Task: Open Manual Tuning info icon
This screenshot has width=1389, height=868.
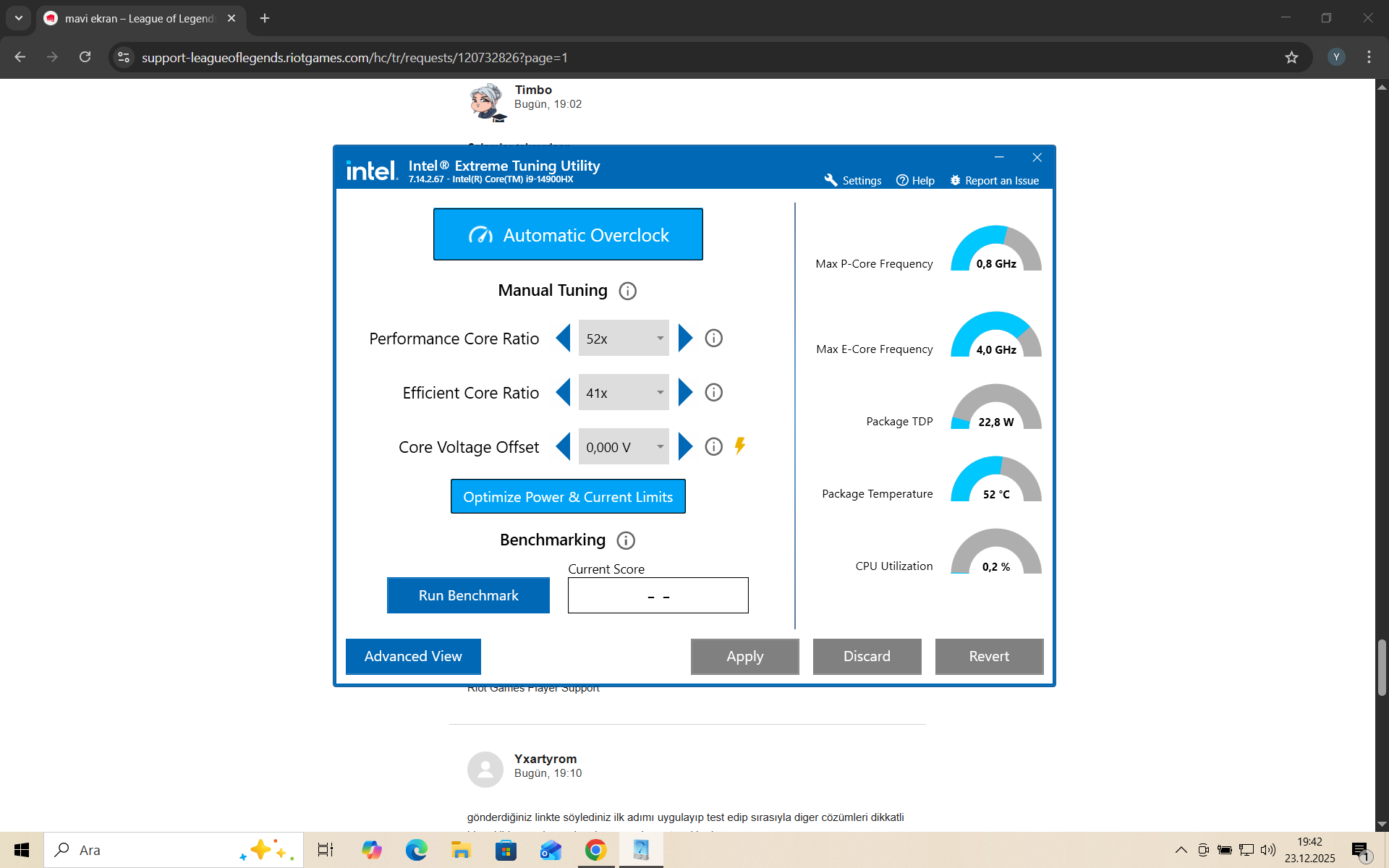Action: (x=627, y=291)
